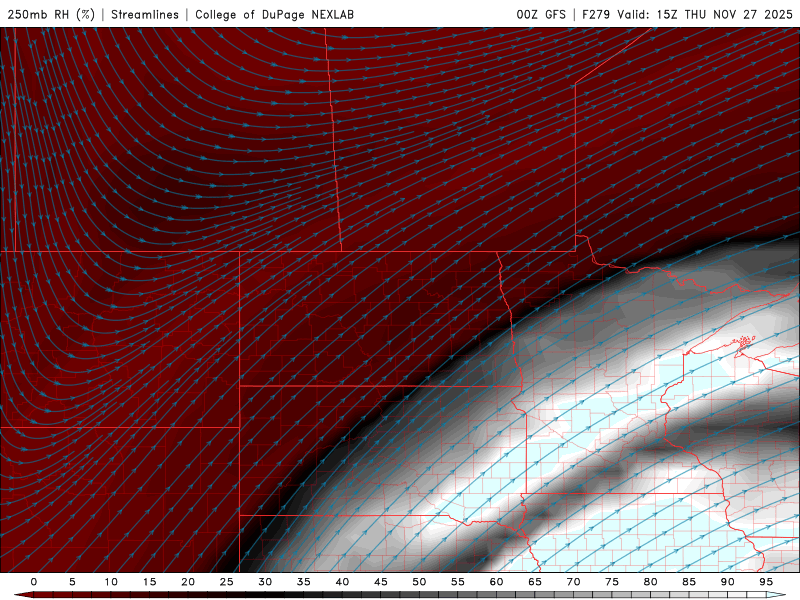
Task: Click the '00Z GFS' model label
Action: [541, 14]
